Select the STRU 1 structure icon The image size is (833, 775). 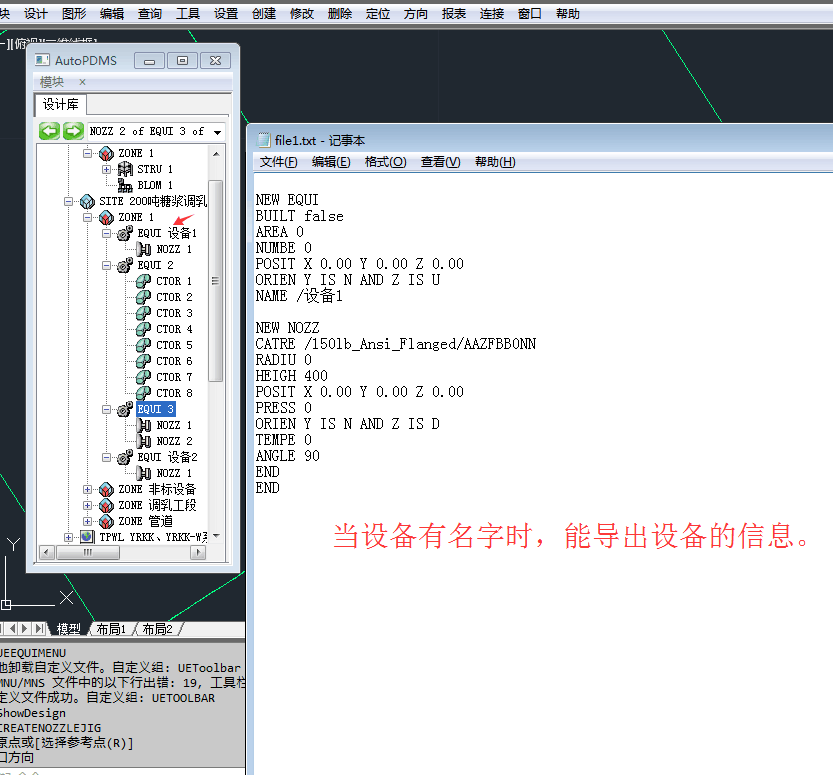click(125, 169)
